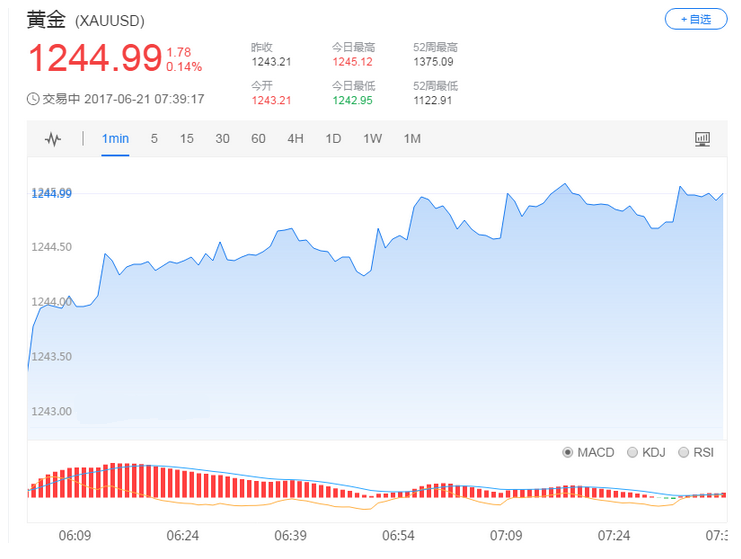Open the 60 minute interval tab
741x559 pixels.
tap(258, 139)
